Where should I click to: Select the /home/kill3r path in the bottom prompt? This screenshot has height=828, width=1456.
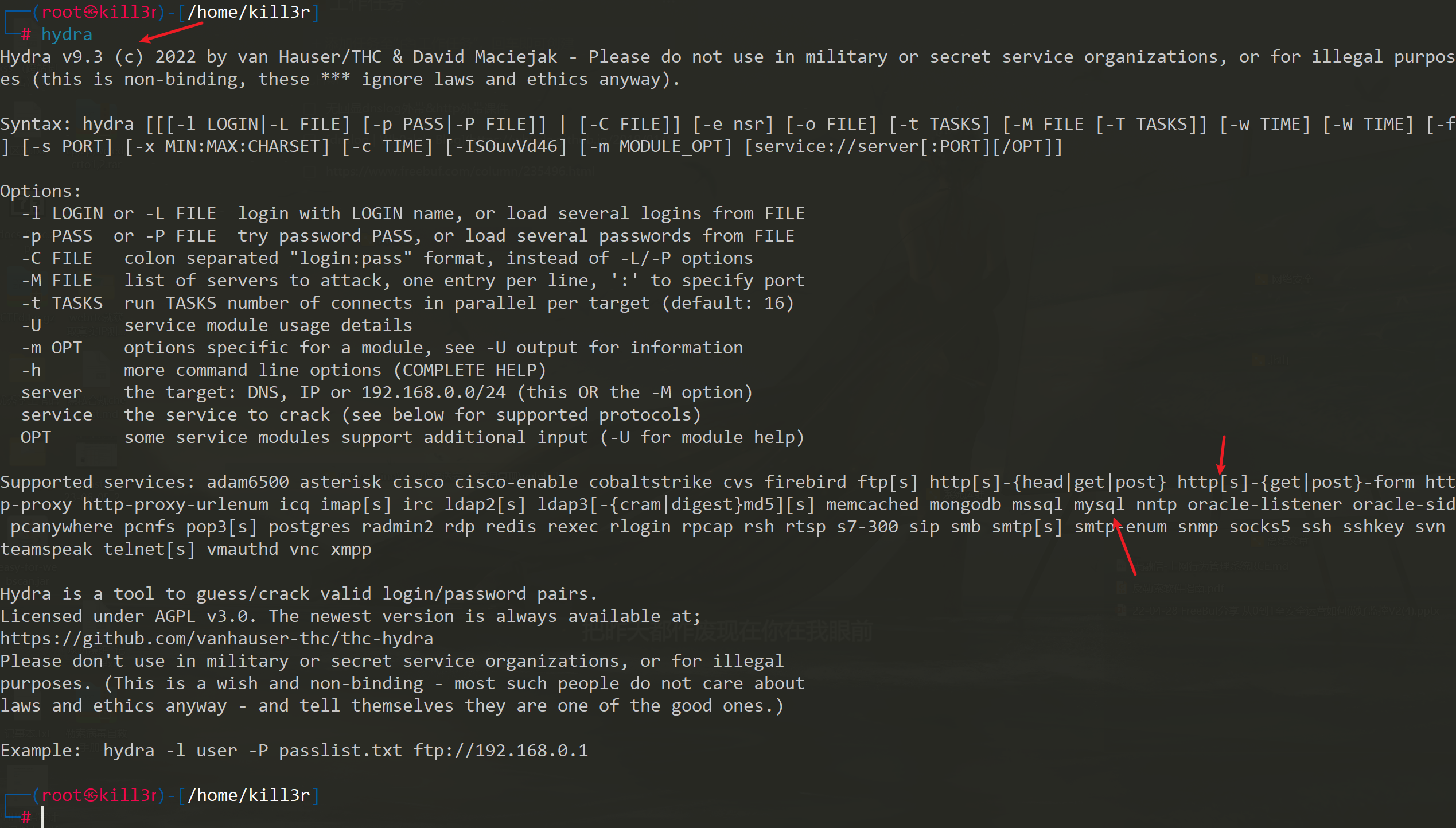tap(249, 795)
